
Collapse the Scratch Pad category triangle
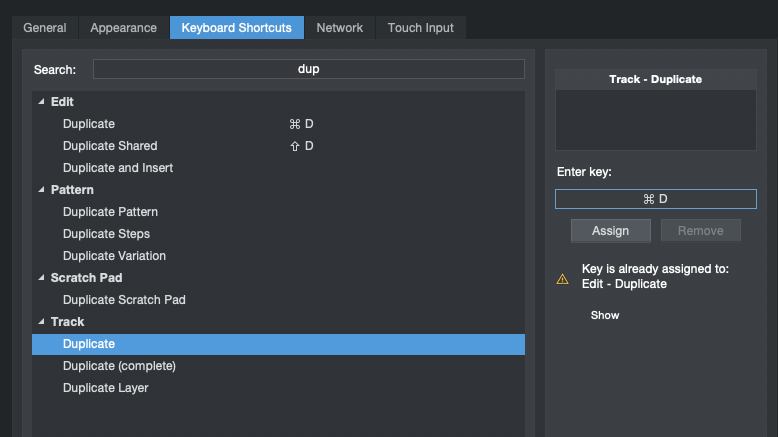click(41, 278)
